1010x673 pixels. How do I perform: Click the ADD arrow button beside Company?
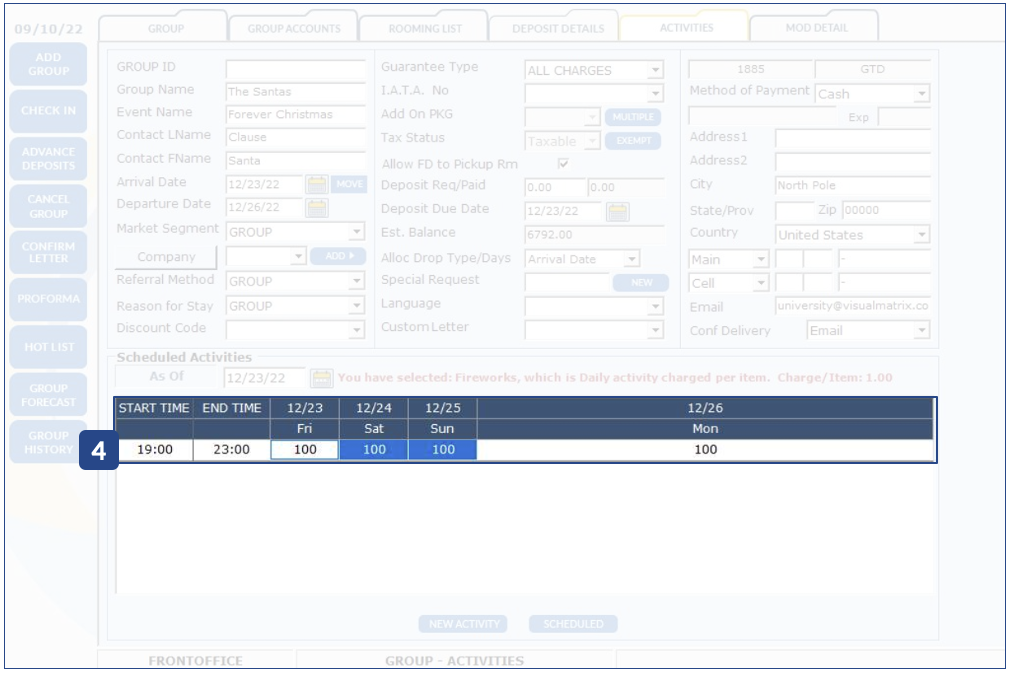point(338,257)
